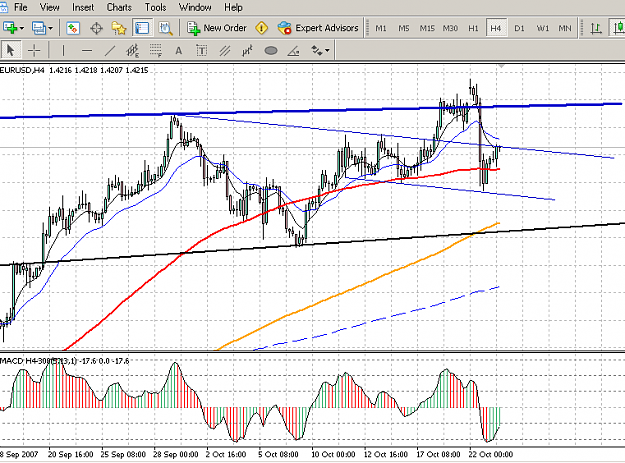Open the File menu
Viewport: 625px width, 463px height.
click(x=20, y=7)
